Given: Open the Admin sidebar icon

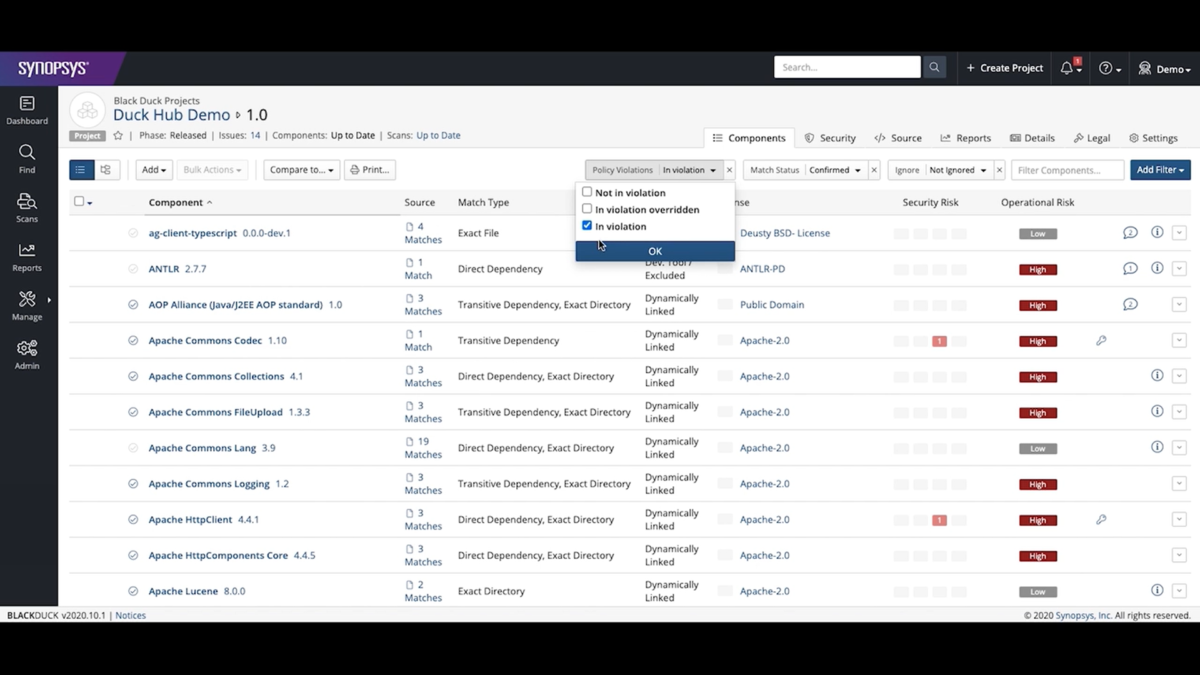Looking at the screenshot, I should click(27, 355).
